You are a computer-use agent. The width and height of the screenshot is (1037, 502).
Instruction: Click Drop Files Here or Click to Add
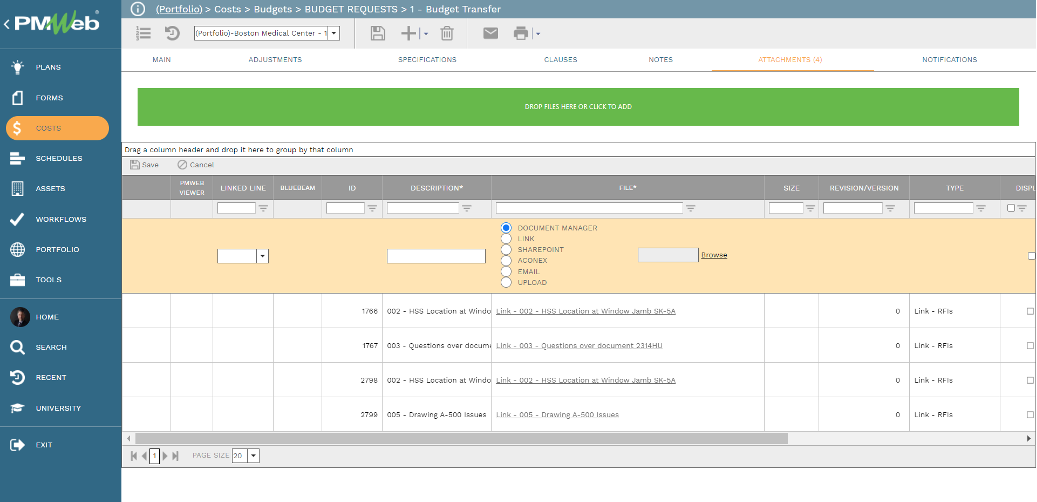tap(578, 106)
